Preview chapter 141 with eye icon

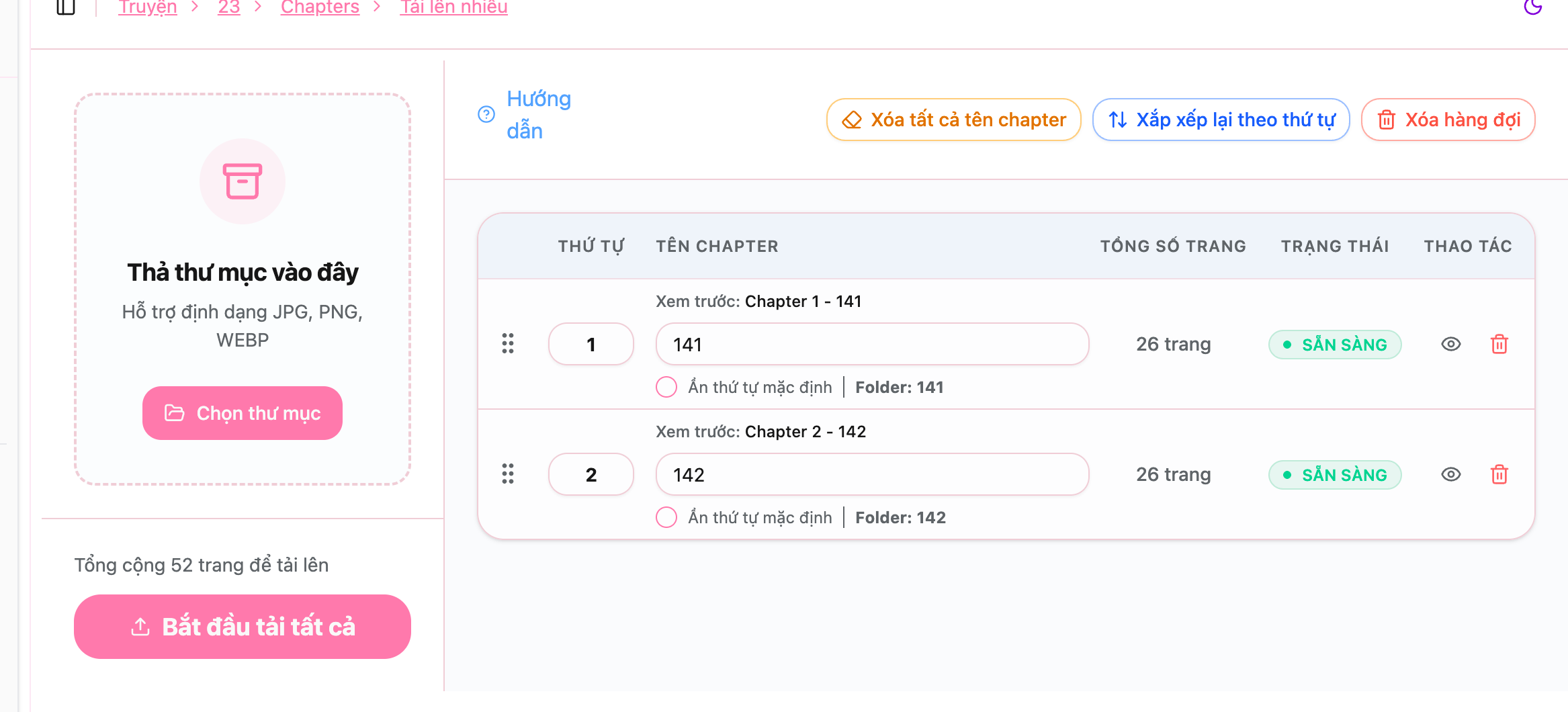tap(1450, 345)
